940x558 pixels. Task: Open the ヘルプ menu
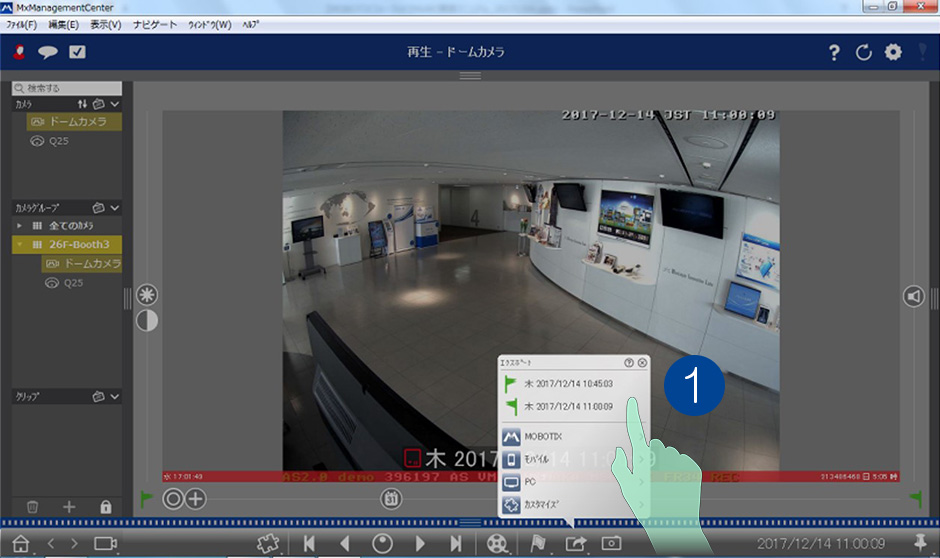251,25
